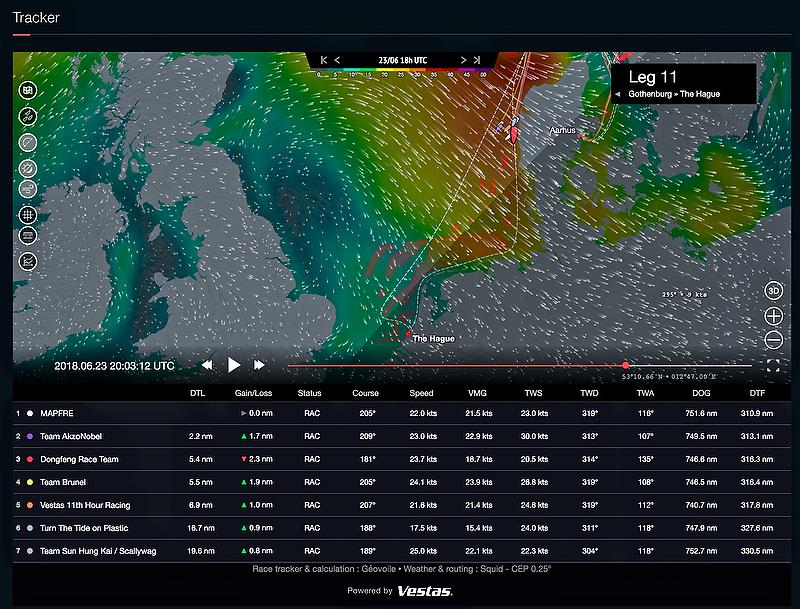
Task: Sort table by DTL column
Action: coord(197,393)
